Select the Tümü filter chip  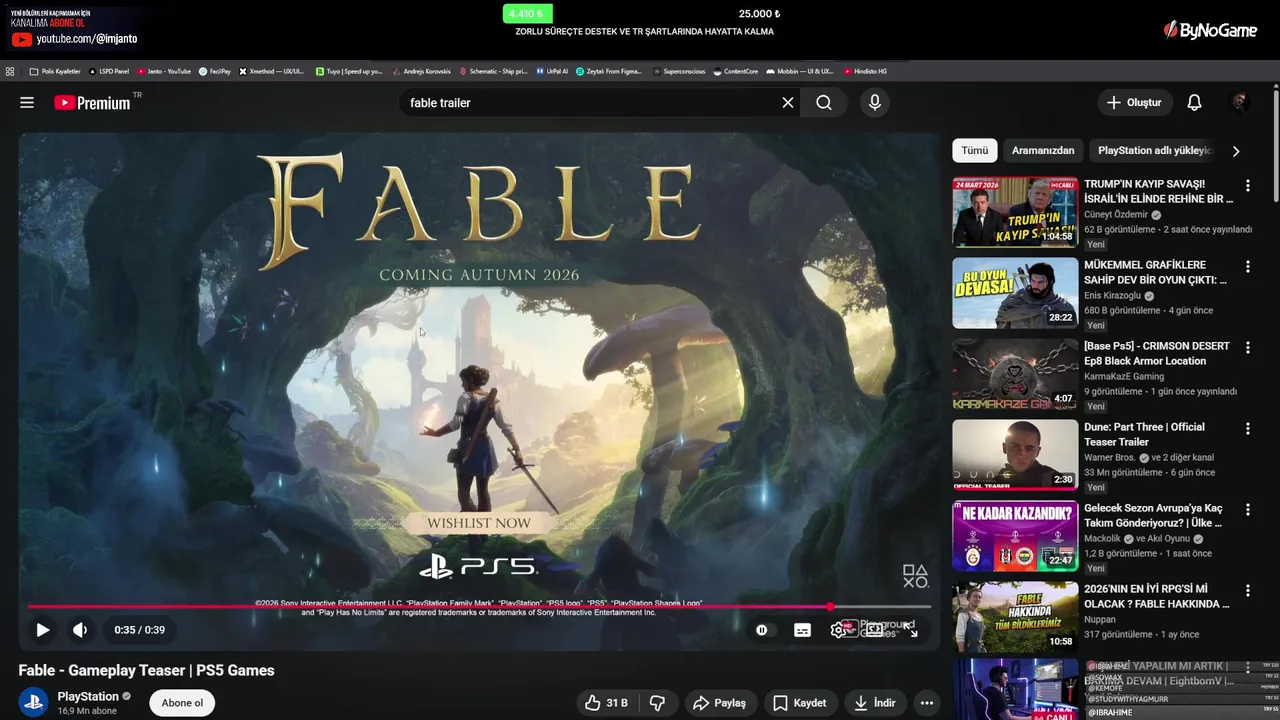tap(974, 151)
